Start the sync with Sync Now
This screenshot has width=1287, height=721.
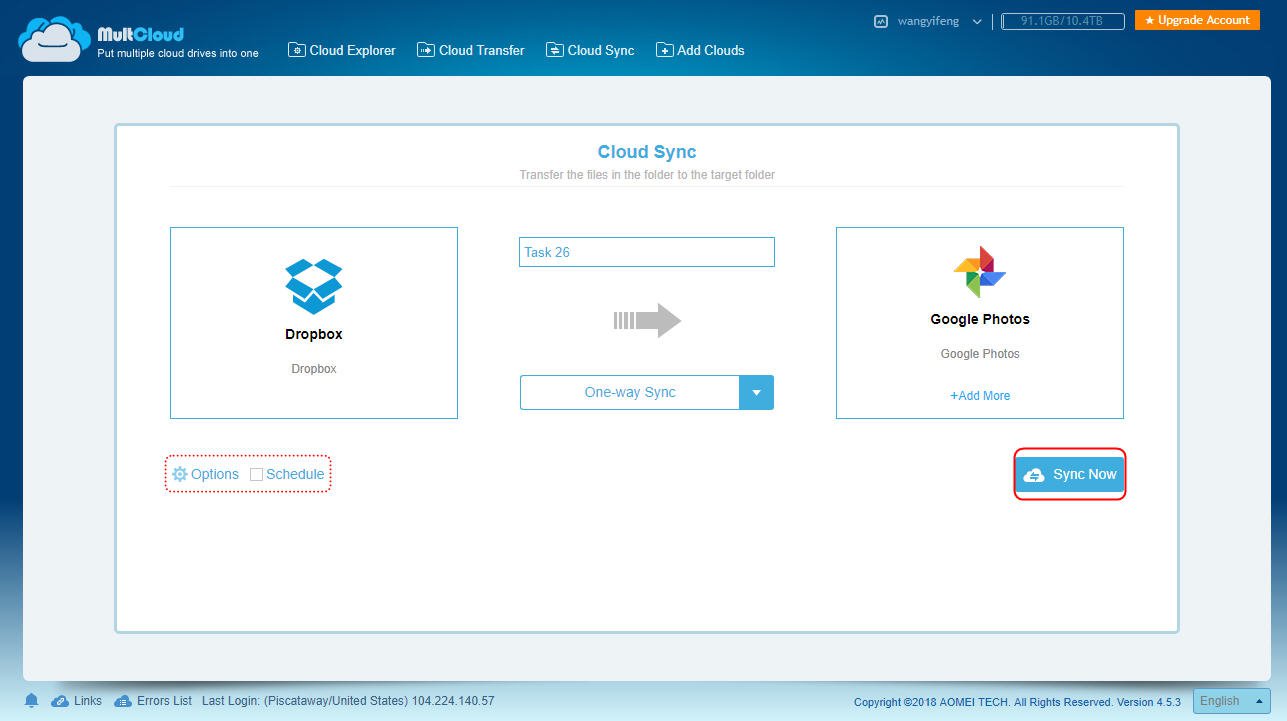point(1070,474)
